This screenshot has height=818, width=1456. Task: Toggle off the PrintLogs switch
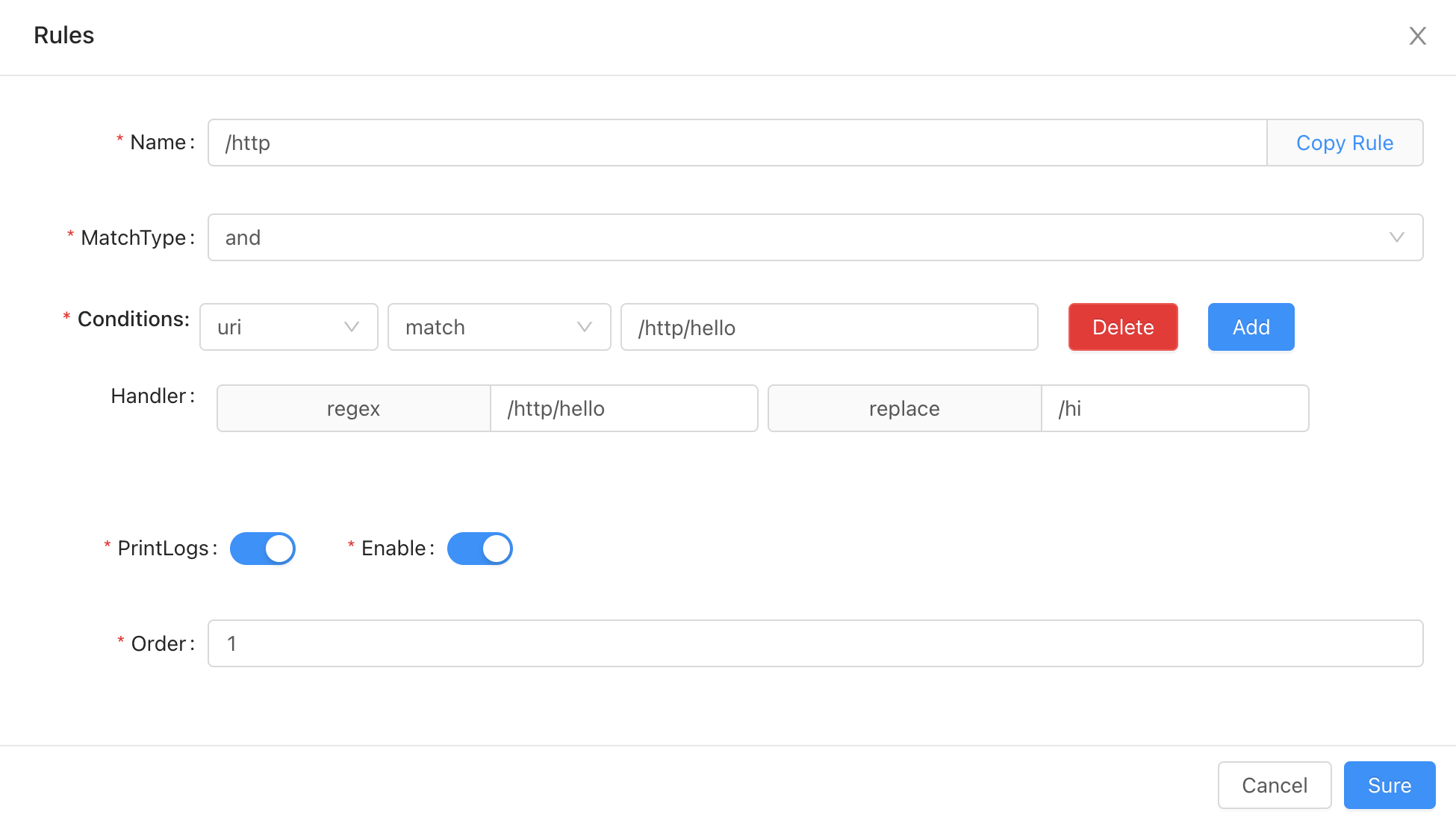click(x=263, y=548)
